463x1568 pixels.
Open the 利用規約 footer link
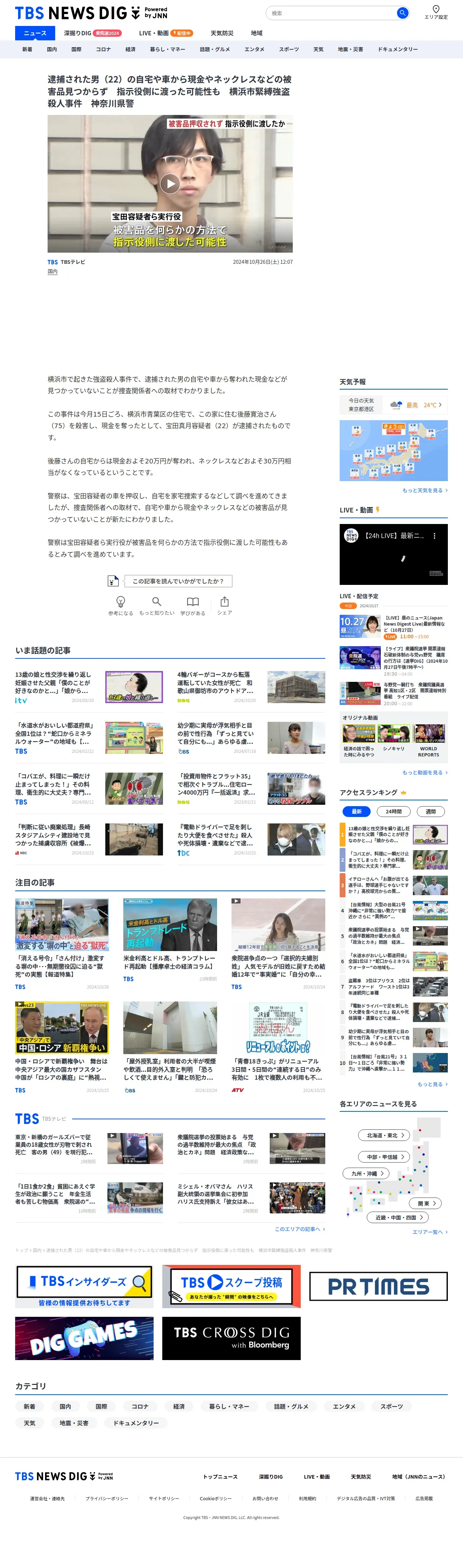(308, 1498)
